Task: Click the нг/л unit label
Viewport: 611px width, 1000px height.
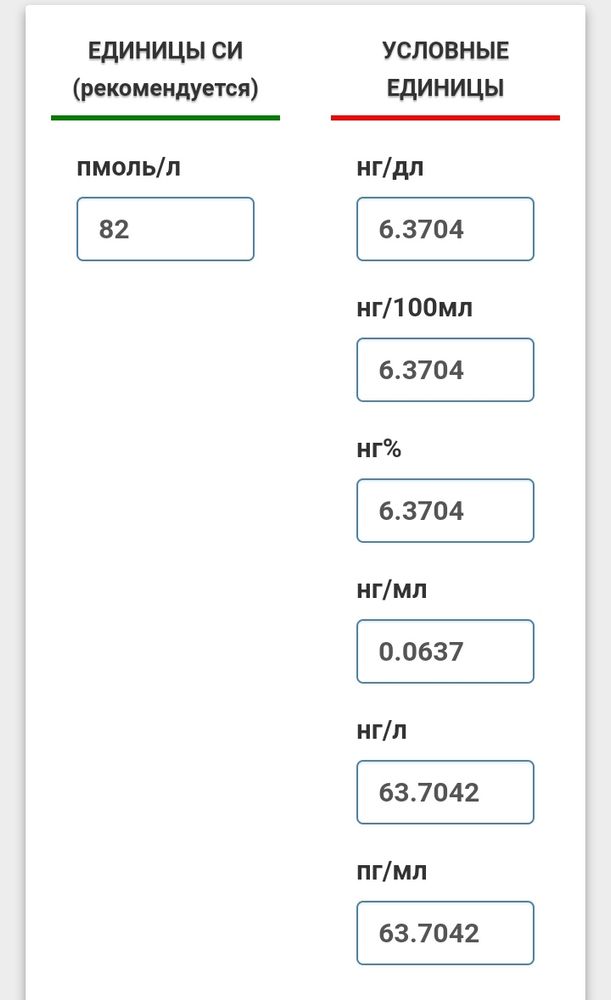Action: pos(382,731)
